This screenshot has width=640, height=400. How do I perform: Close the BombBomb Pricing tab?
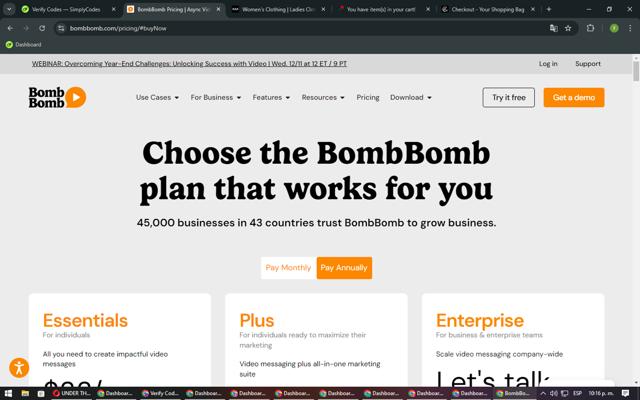click(218, 9)
